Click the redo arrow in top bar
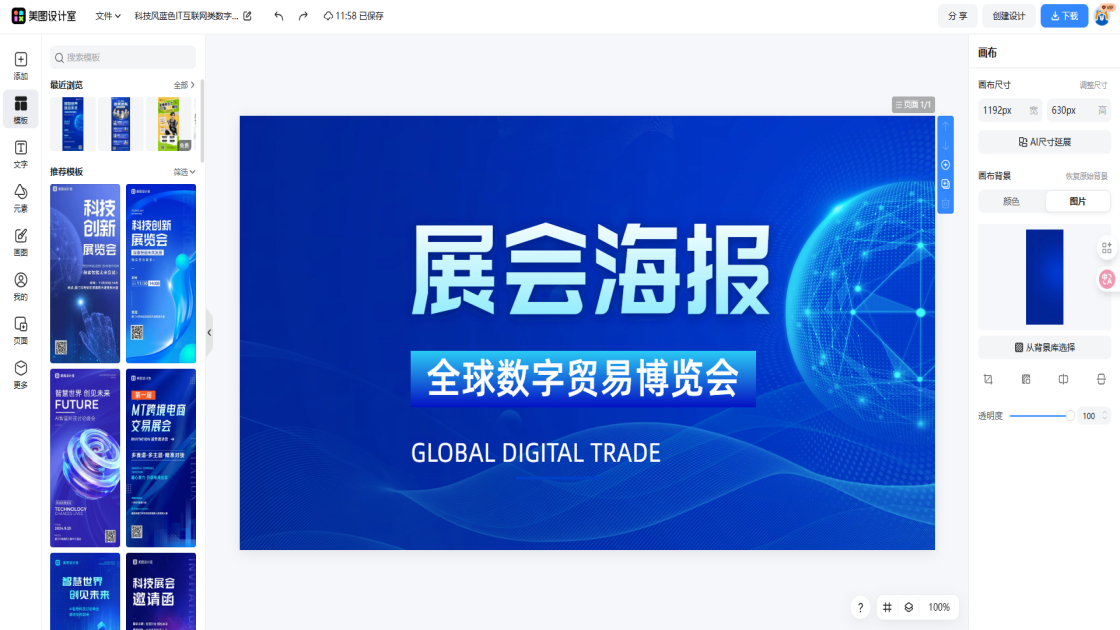This screenshot has height=630, width=1120. click(303, 16)
